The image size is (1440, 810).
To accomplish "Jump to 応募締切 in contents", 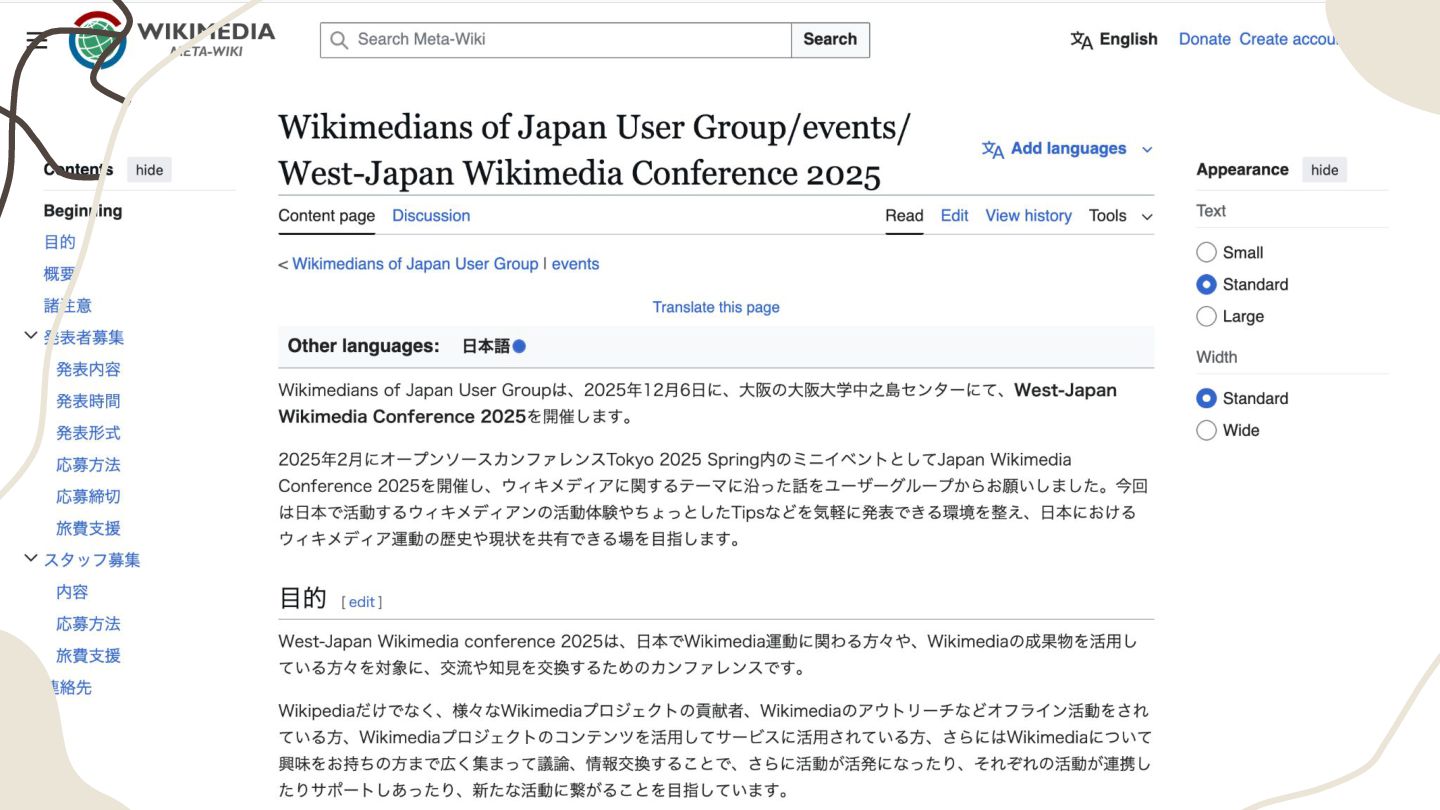I will (x=88, y=497).
